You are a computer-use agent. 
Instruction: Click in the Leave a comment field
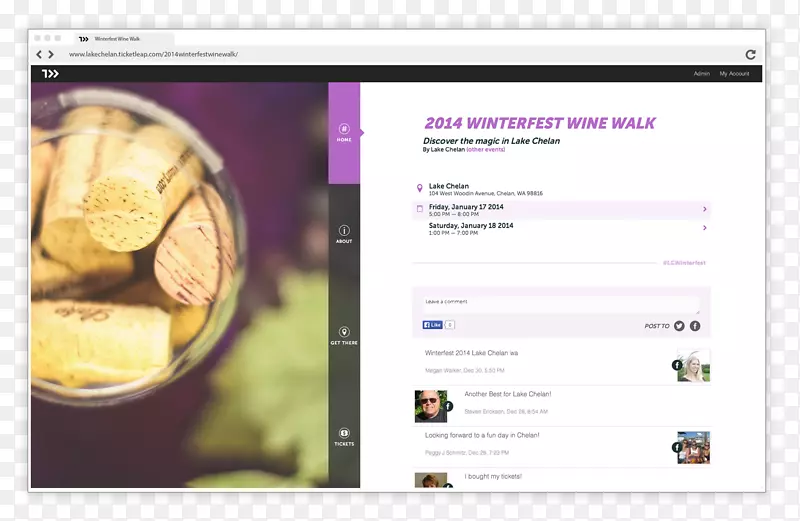pos(560,302)
